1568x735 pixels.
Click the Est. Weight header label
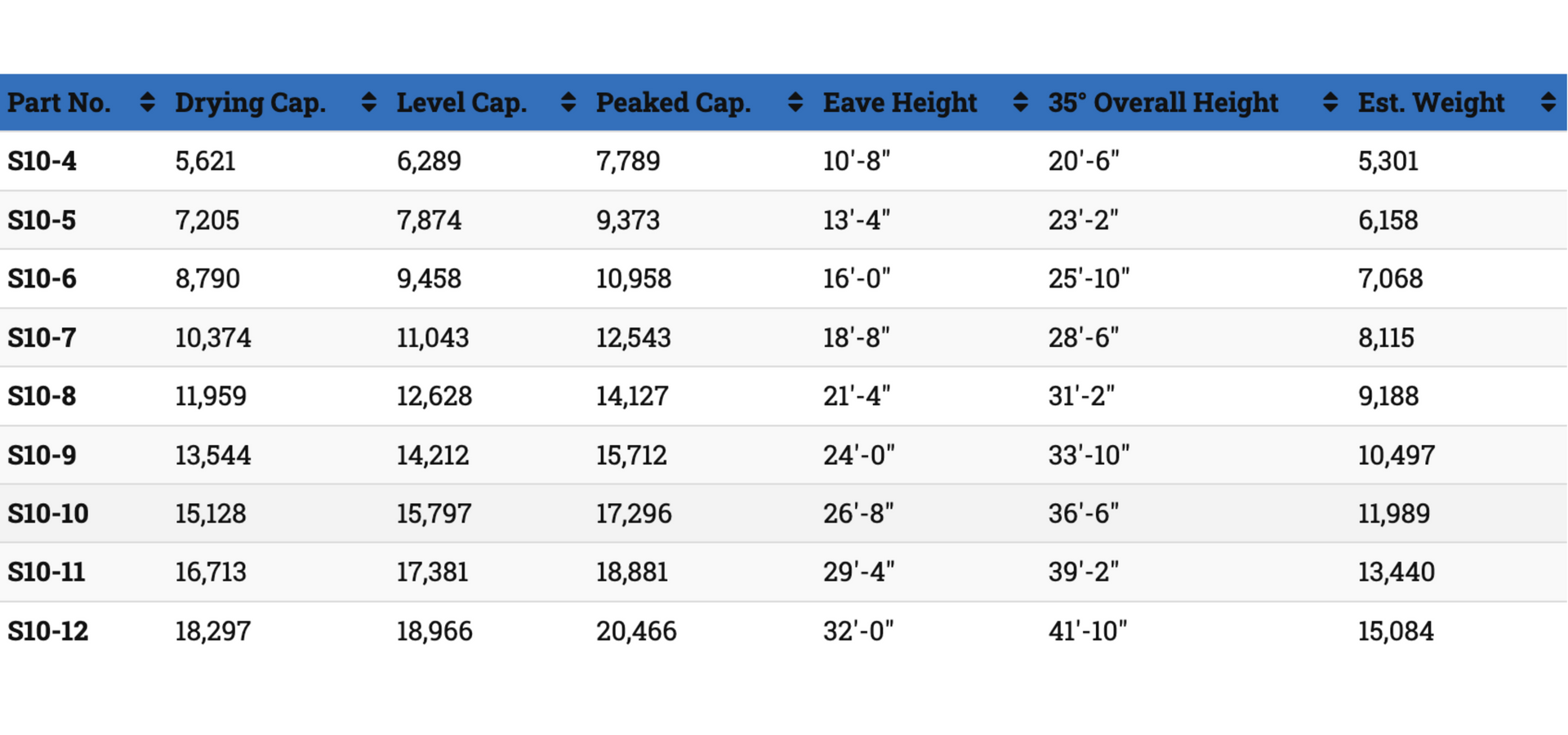[x=1431, y=103]
